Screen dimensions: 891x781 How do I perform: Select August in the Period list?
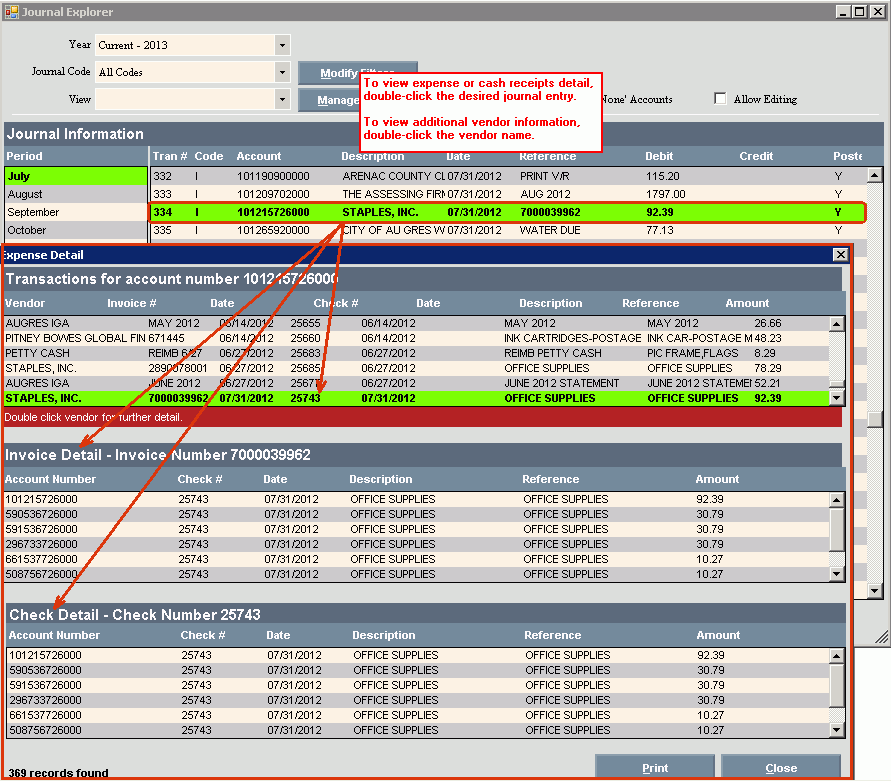click(x=76, y=194)
